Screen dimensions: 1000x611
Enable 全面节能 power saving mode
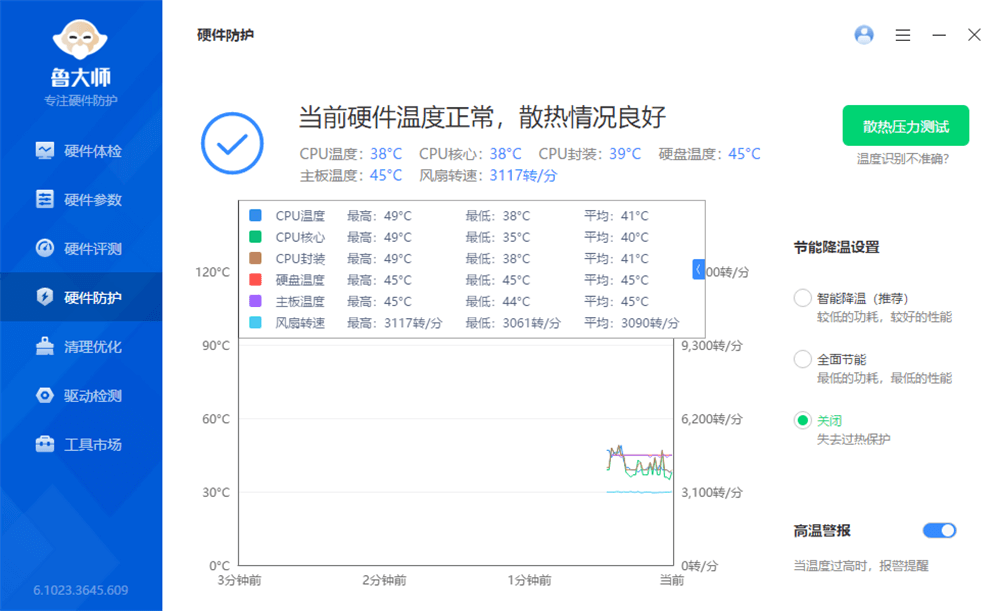[802, 359]
